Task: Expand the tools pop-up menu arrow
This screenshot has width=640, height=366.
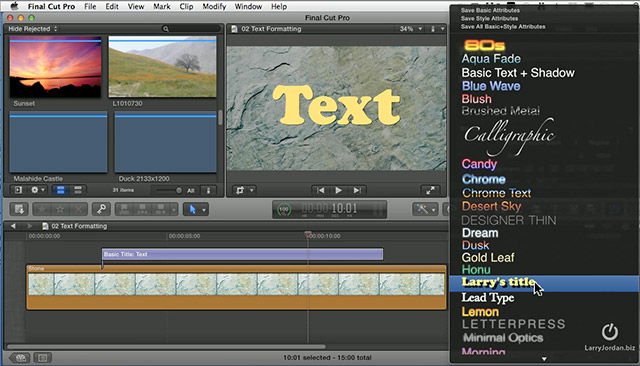Action: [x=204, y=210]
